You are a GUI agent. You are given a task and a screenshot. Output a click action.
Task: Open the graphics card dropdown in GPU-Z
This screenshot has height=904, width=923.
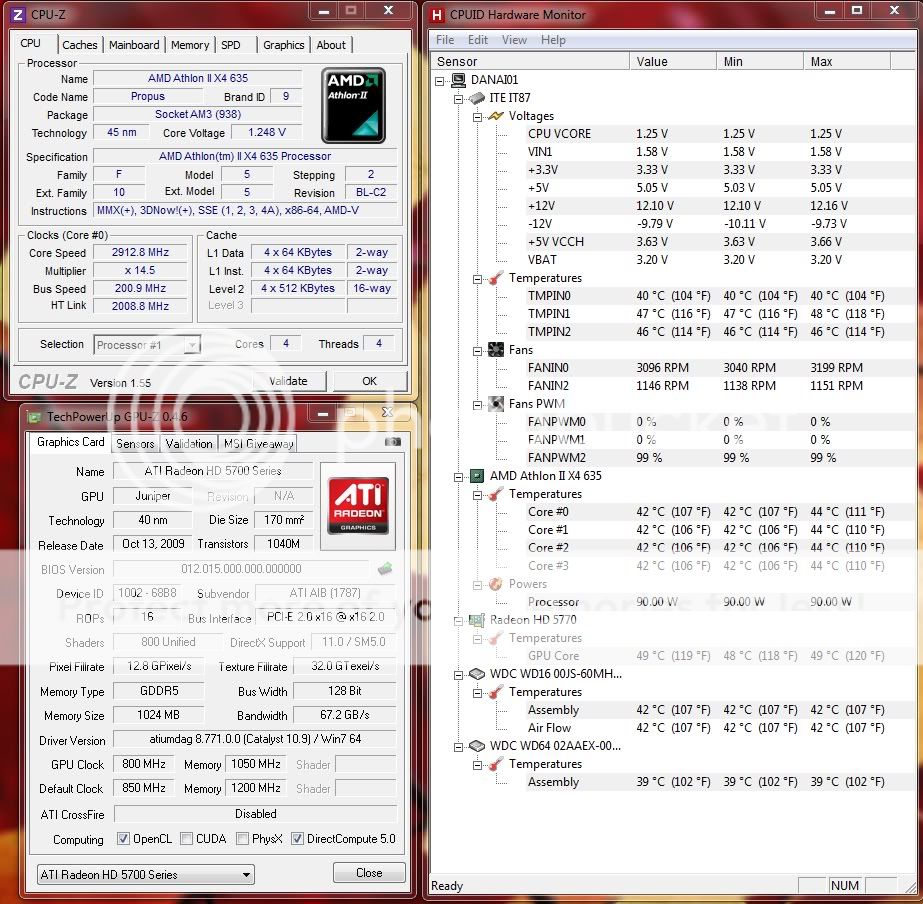(x=250, y=873)
